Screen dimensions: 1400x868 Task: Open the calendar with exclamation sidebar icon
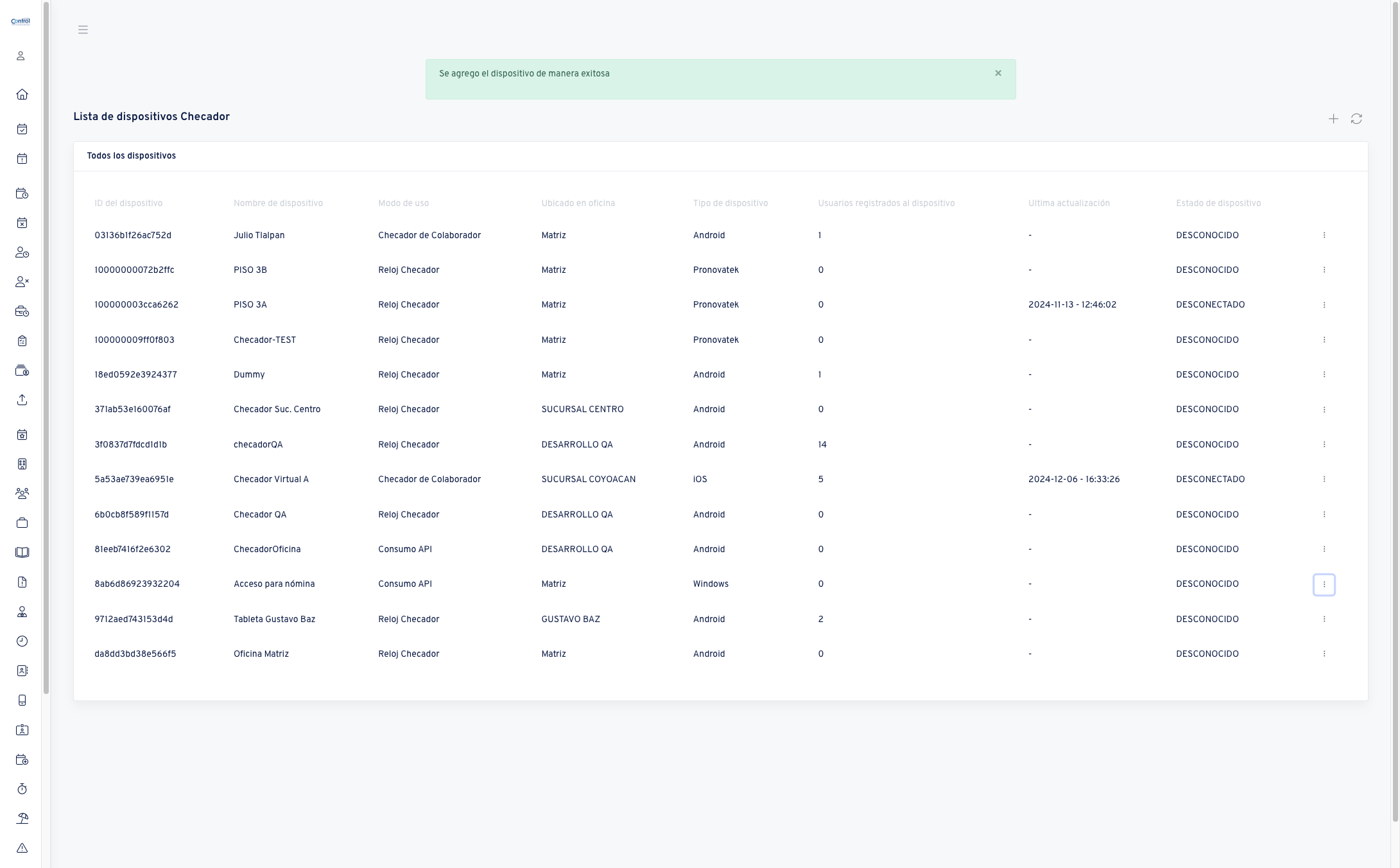[22, 159]
